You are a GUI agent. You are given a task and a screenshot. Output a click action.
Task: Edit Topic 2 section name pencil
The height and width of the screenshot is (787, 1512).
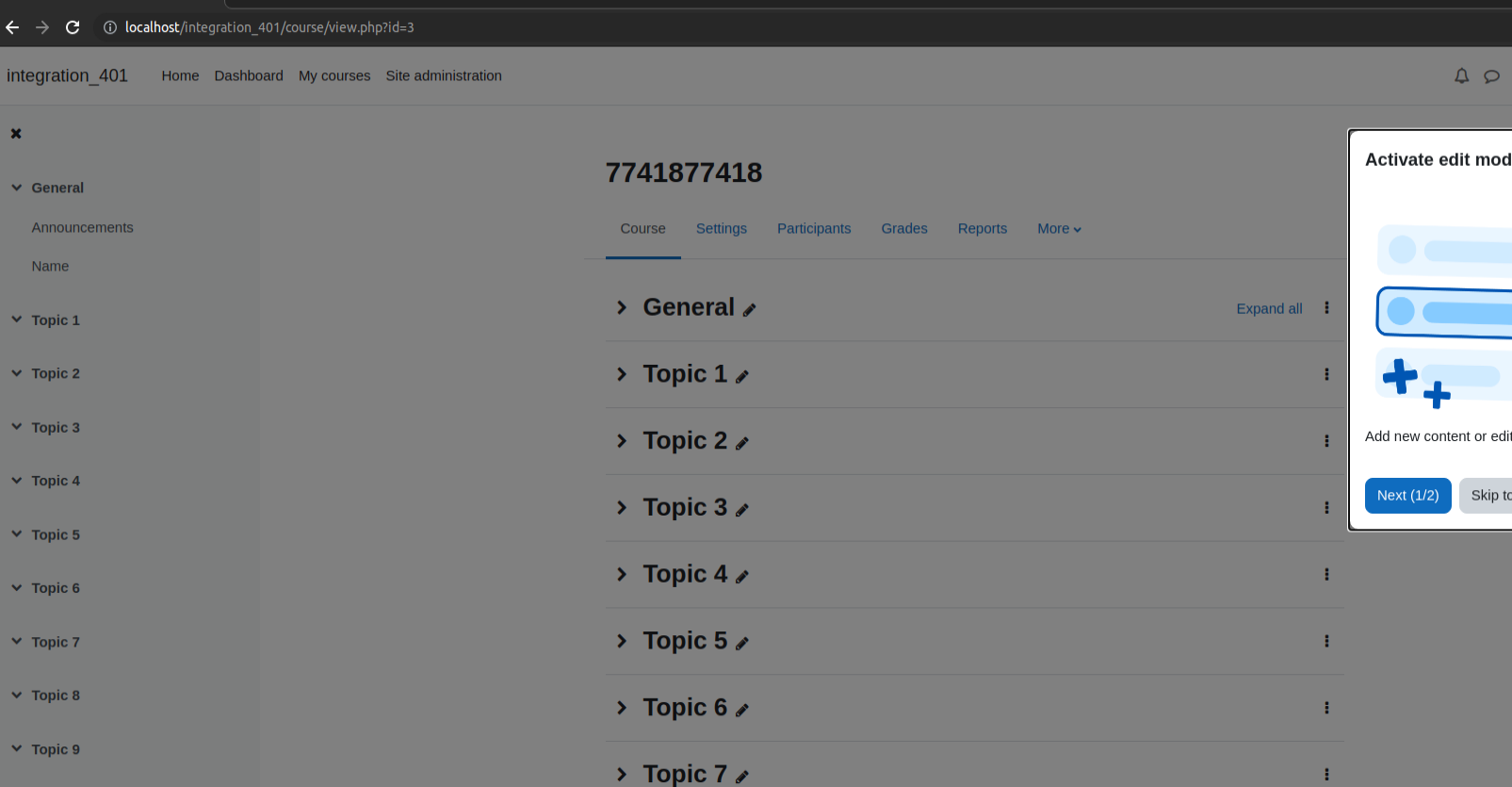tap(742, 443)
